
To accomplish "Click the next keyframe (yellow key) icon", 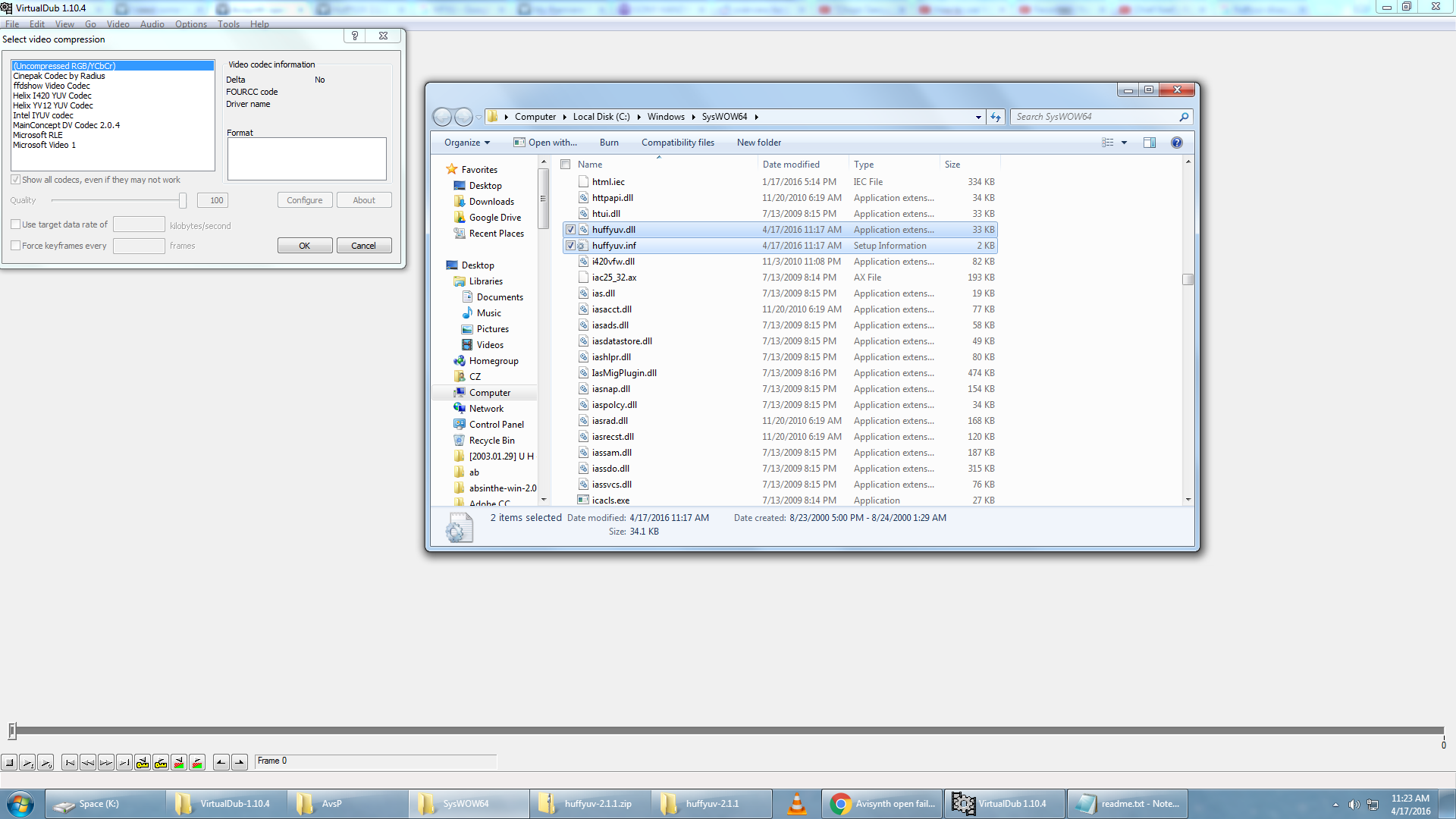I will pyautogui.click(x=161, y=763).
